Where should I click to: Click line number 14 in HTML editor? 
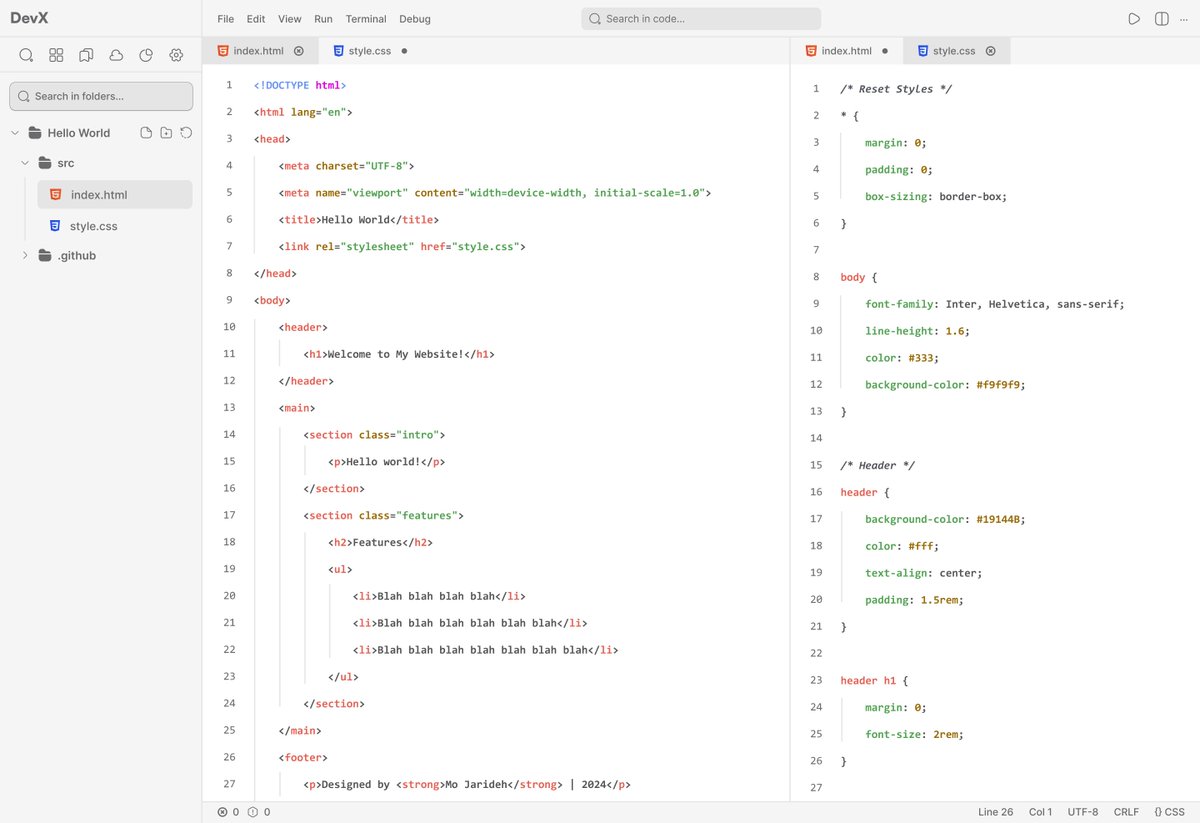(230, 434)
